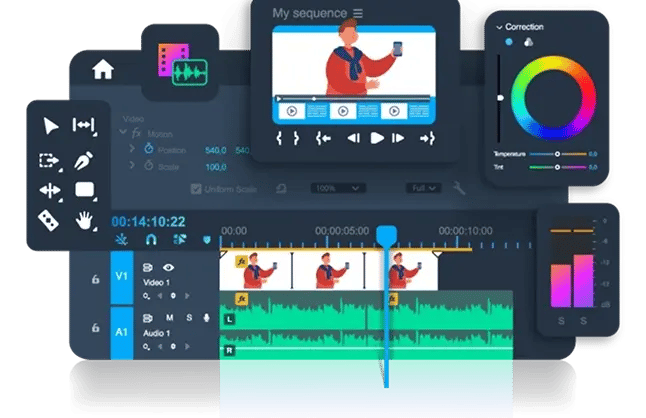646x418 pixels.
Task: Click the reset parameter arrow icon
Action: pos(281,189)
